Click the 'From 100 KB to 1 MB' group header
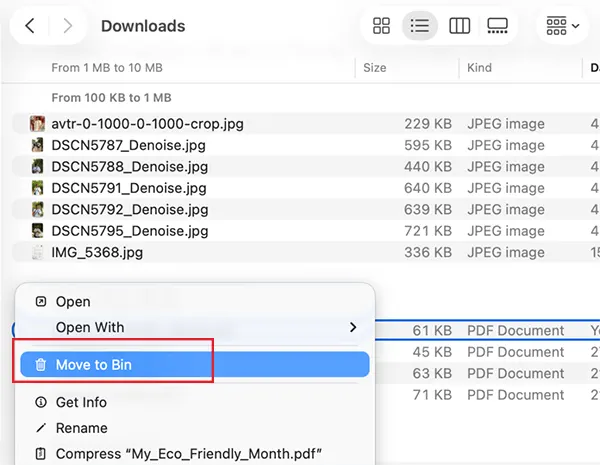This screenshot has width=600, height=465. [x=111, y=98]
